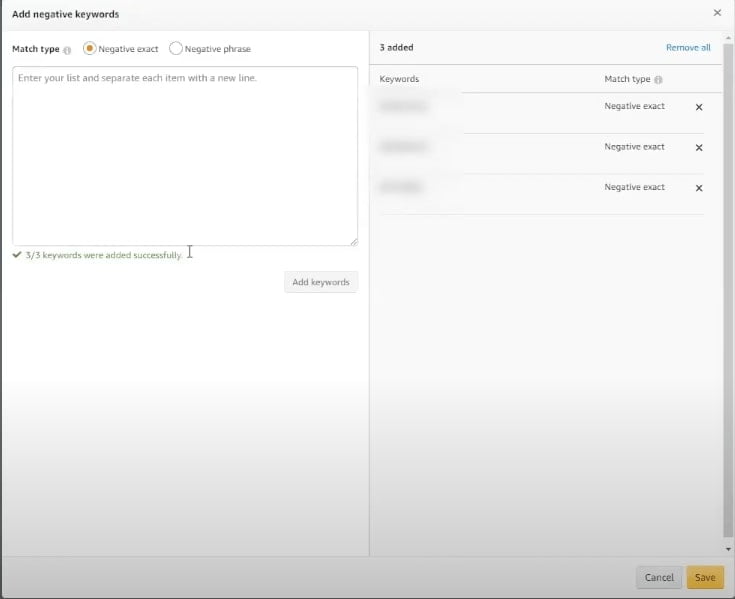735x599 pixels.
Task: Click '3/3 keywords were added successfully' message
Action: (x=104, y=255)
